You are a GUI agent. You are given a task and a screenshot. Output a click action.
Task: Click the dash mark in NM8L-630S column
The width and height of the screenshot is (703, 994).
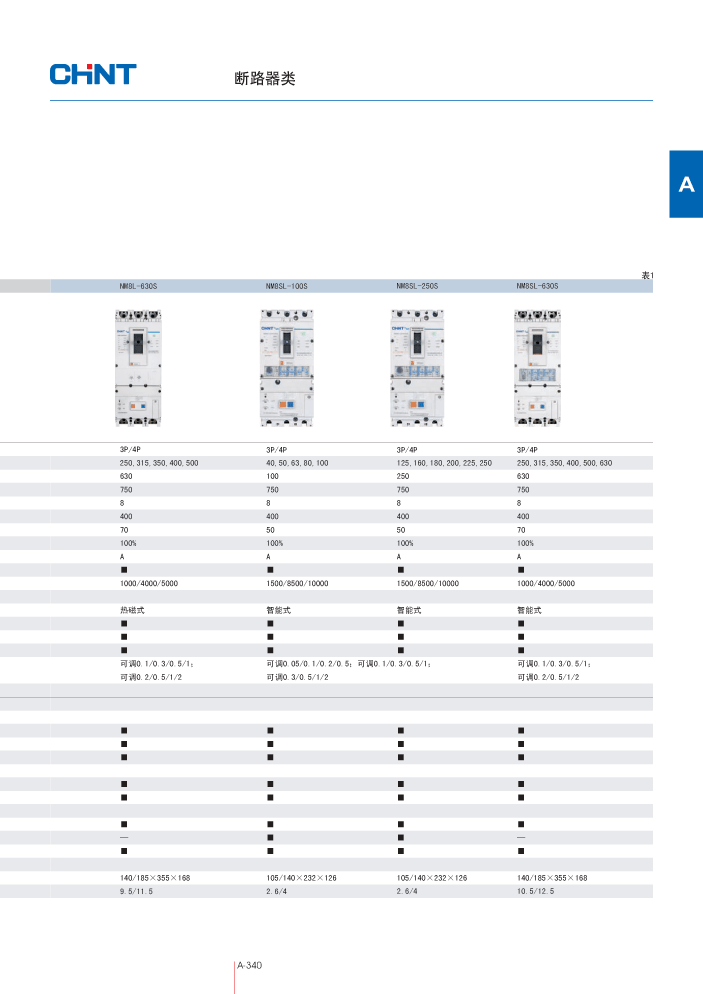[125, 836]
